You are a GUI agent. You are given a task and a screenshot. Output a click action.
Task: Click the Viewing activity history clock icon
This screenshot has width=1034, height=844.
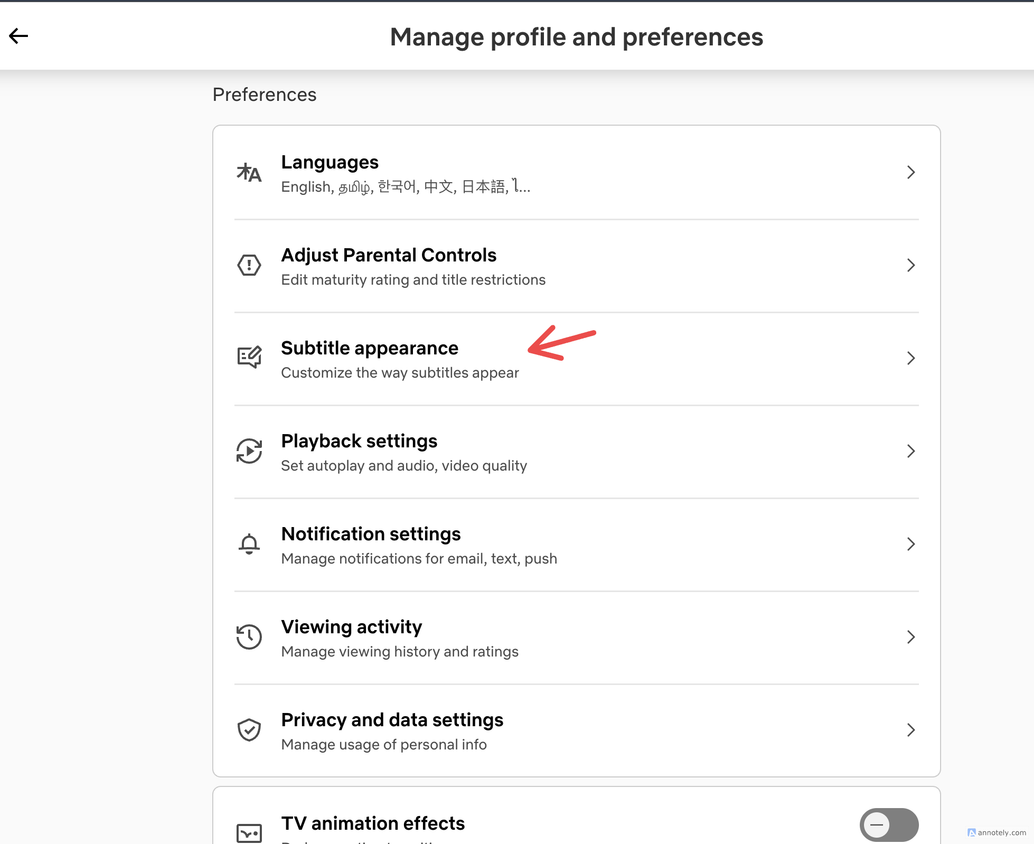point(249,637)
